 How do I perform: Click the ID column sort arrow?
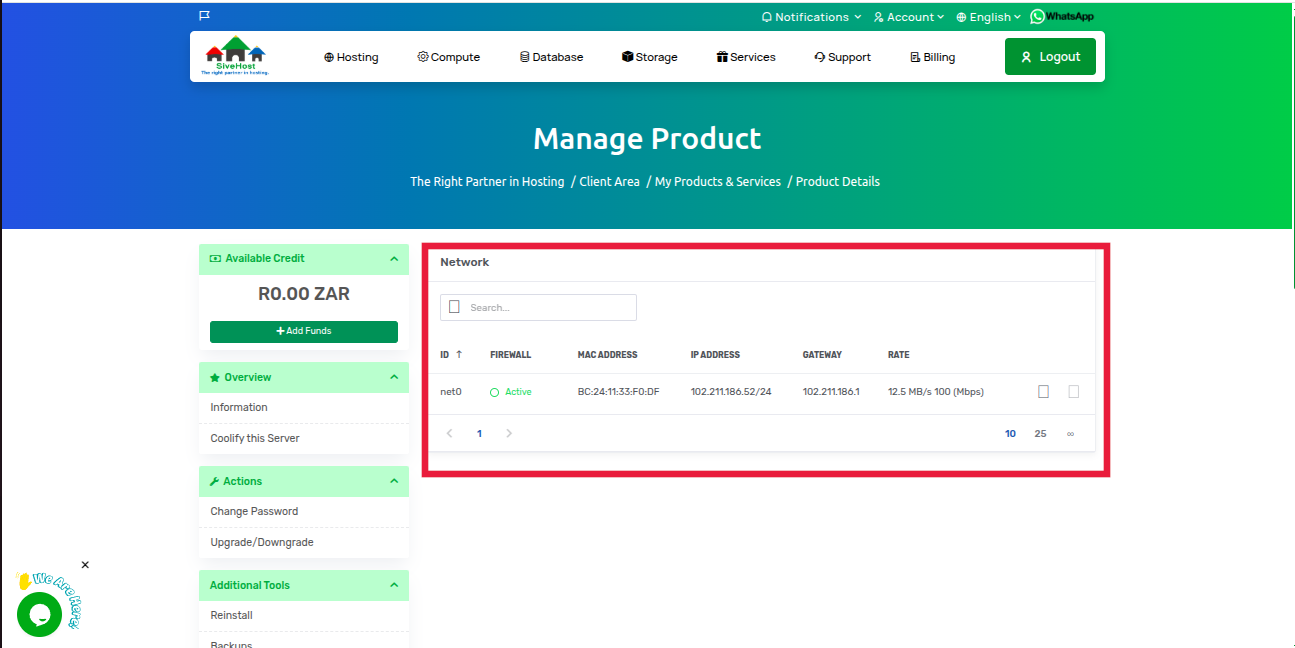(459, 355)
